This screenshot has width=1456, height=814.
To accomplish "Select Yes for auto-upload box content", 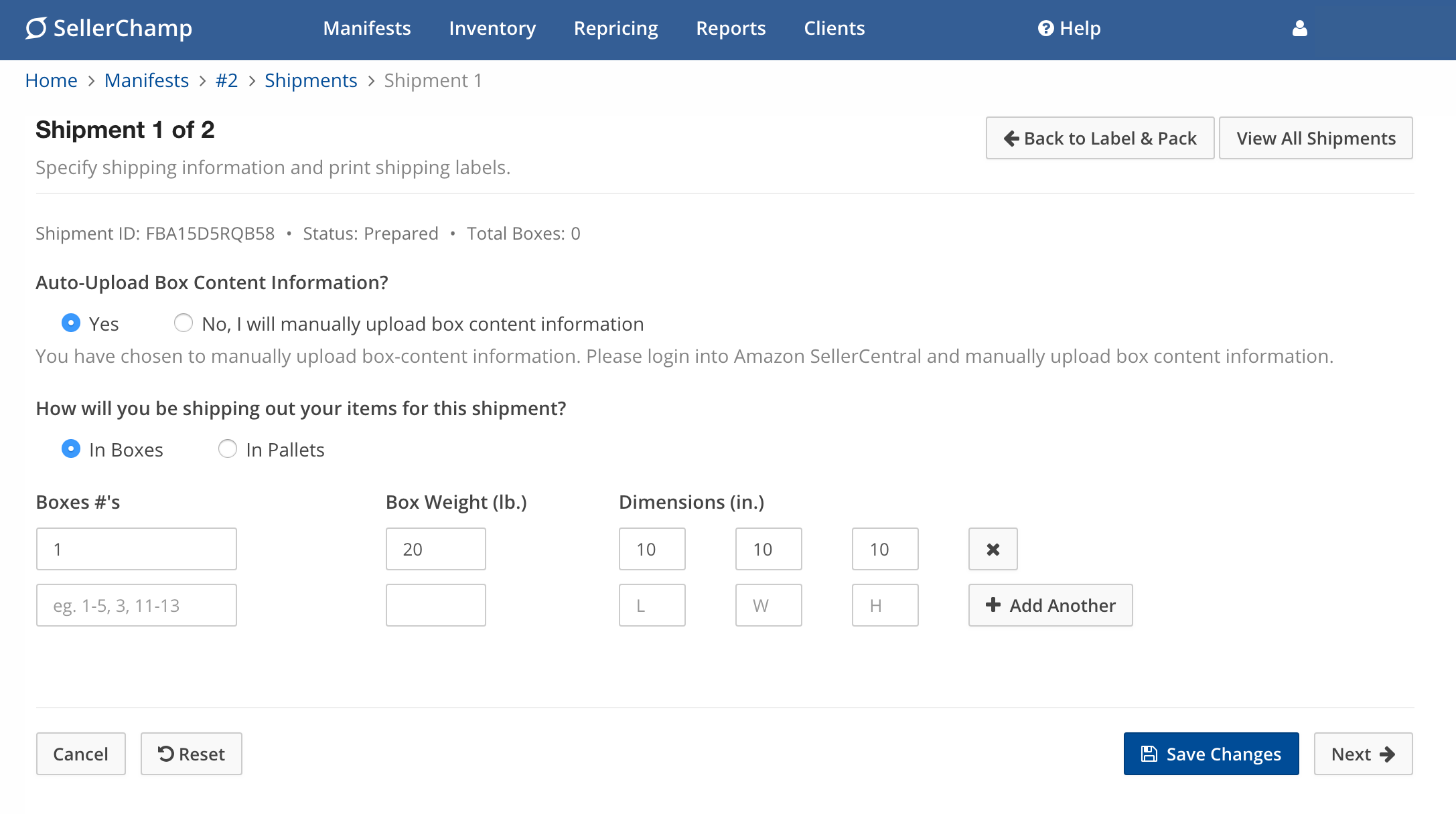I will [x=71, y=323].
